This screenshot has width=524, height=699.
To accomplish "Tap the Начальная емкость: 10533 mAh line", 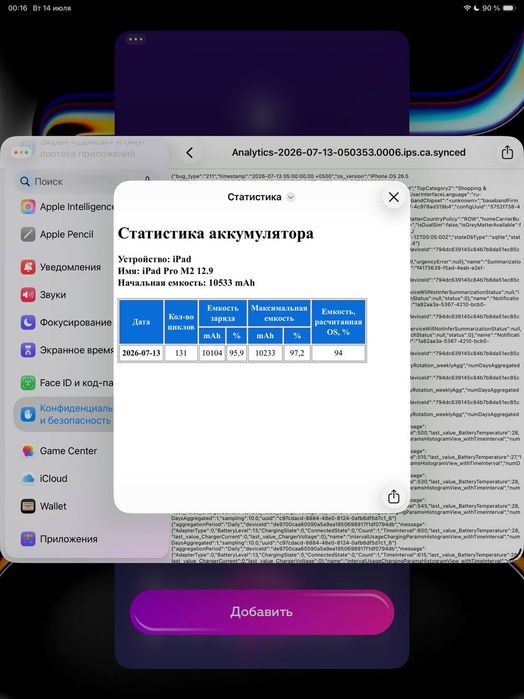I will click(186, 283).
